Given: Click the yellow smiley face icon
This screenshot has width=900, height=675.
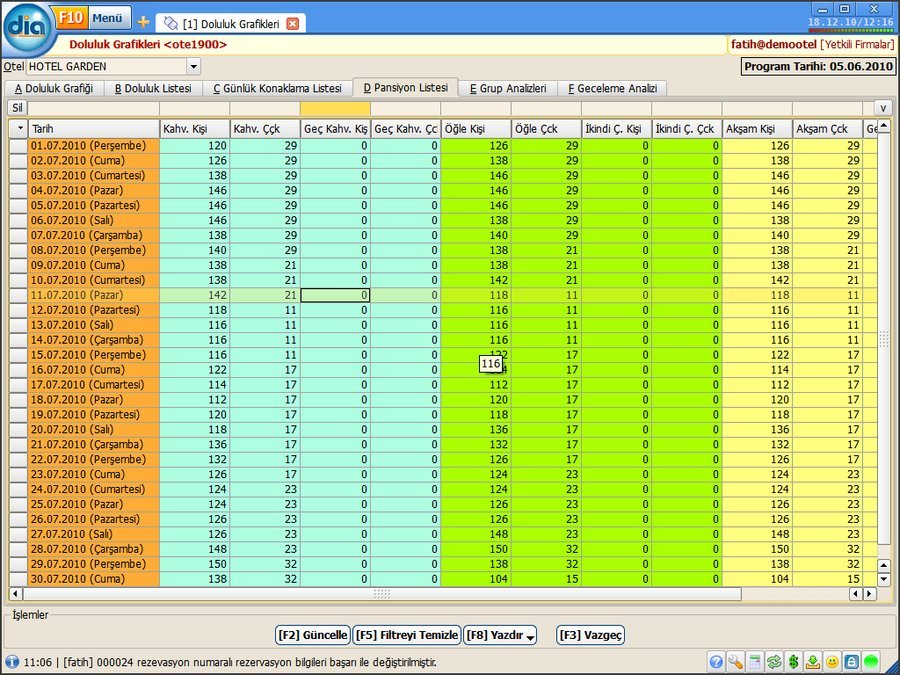Looking at the screenshot, I should (x=832, y=662).
